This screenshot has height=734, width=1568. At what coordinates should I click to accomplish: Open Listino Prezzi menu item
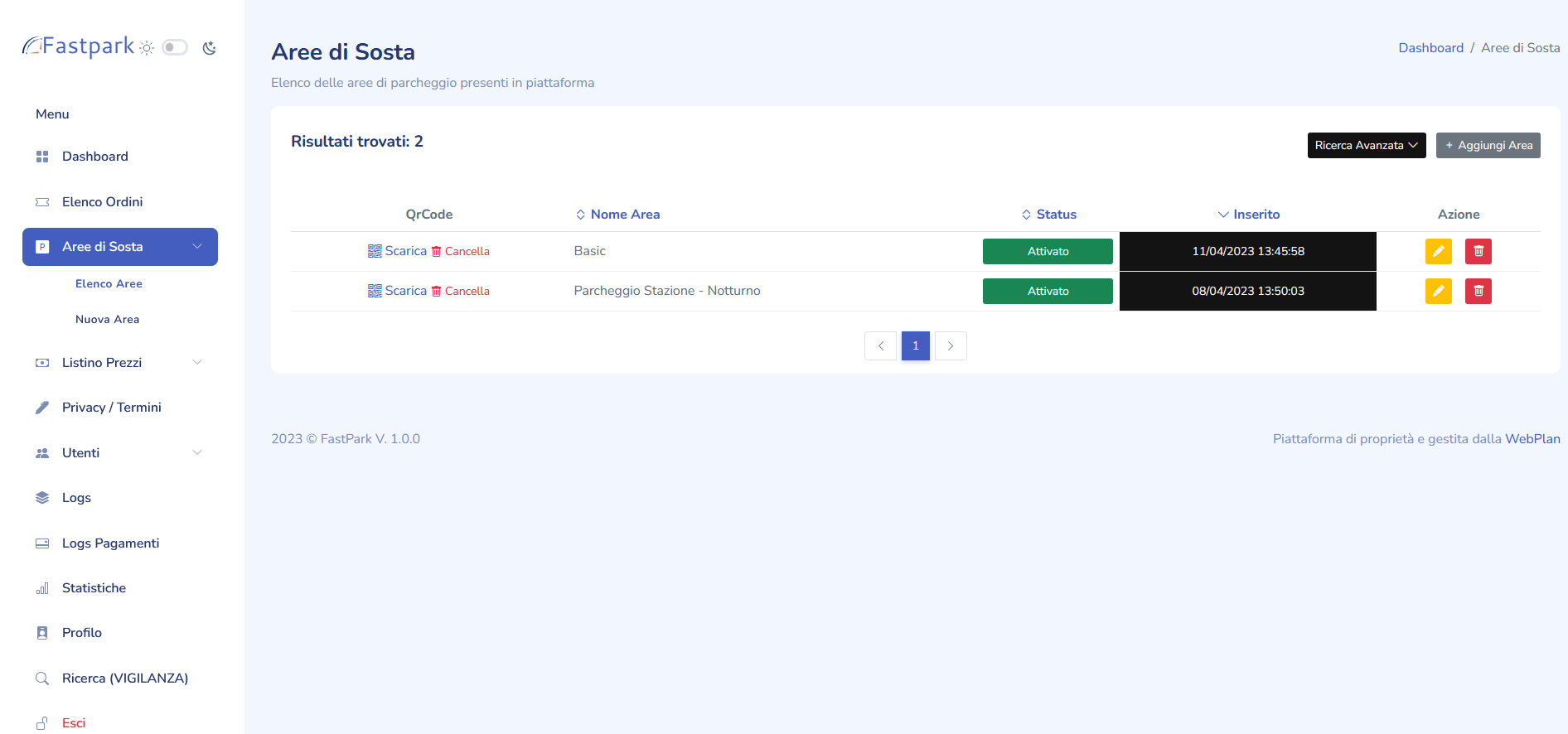click(120, 363)
